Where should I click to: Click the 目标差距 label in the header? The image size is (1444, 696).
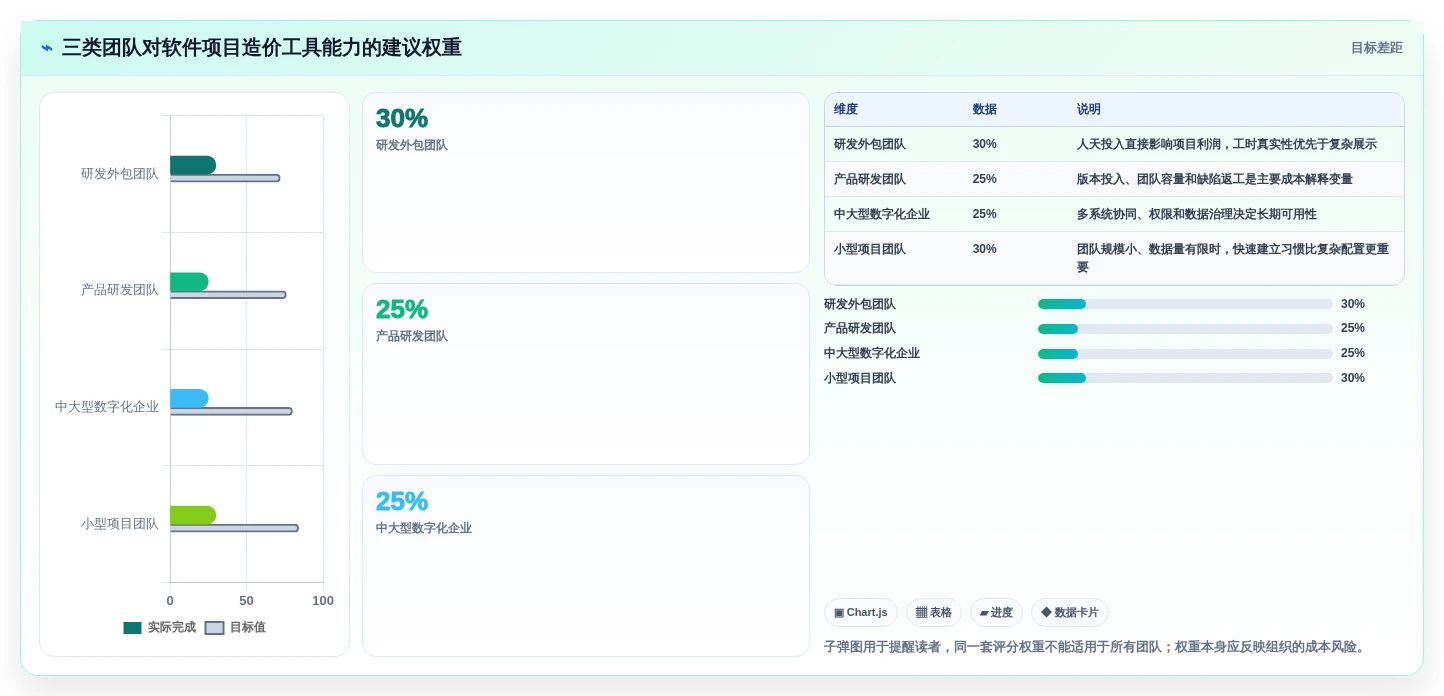pos(1377,48)
